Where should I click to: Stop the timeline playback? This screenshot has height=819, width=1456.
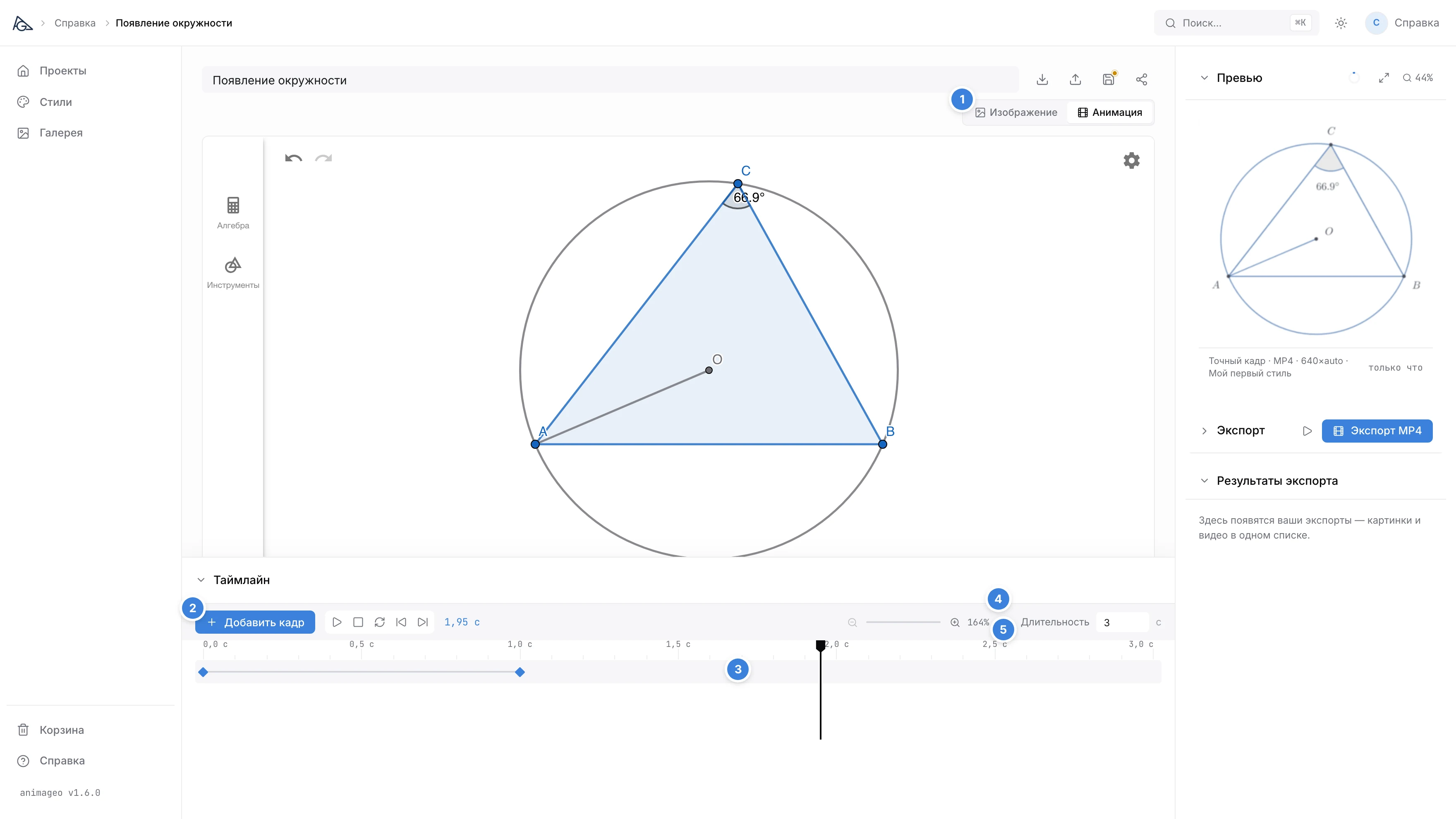tap(358, 622)
